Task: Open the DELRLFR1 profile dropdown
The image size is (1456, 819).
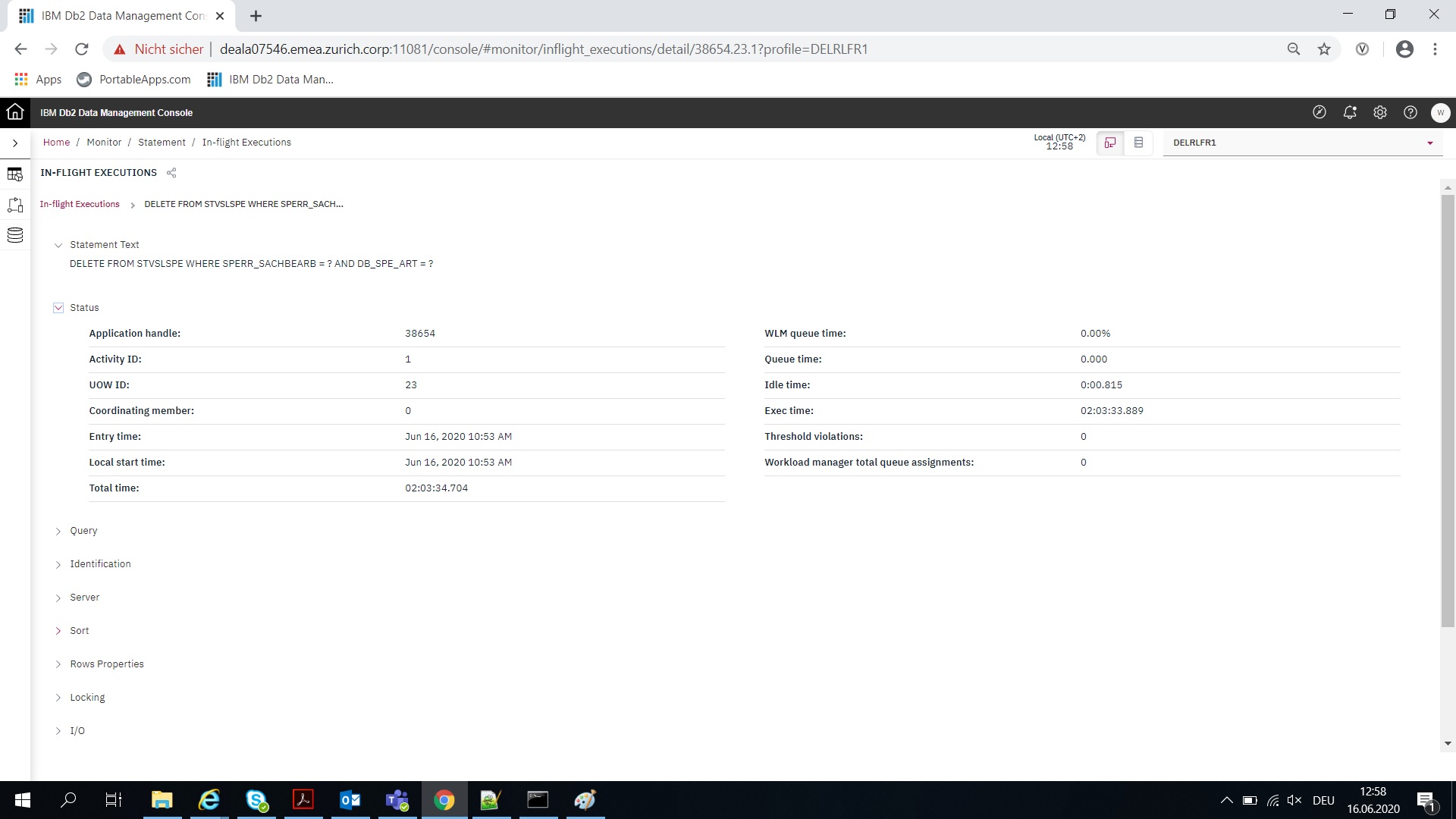Action: [1303, 143]
